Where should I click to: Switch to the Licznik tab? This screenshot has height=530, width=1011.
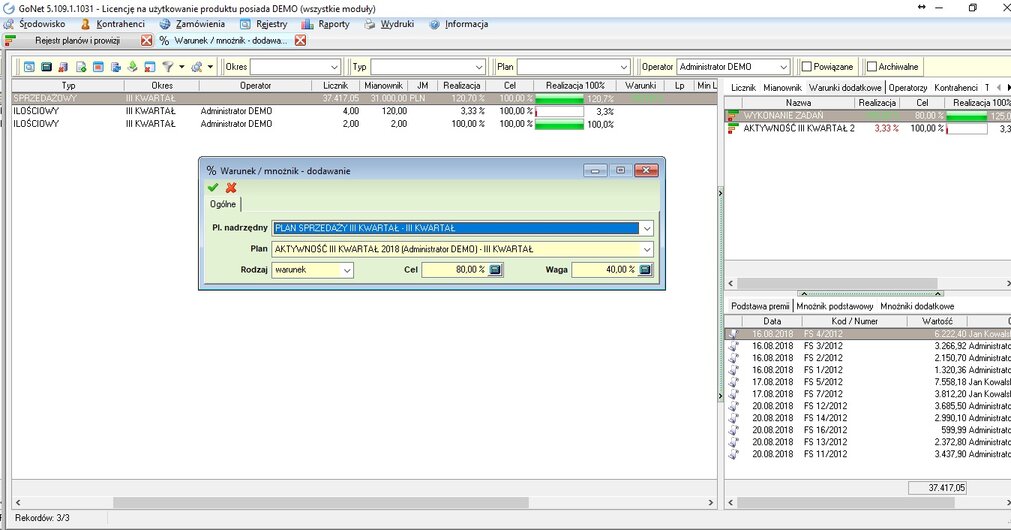point(743,88)
